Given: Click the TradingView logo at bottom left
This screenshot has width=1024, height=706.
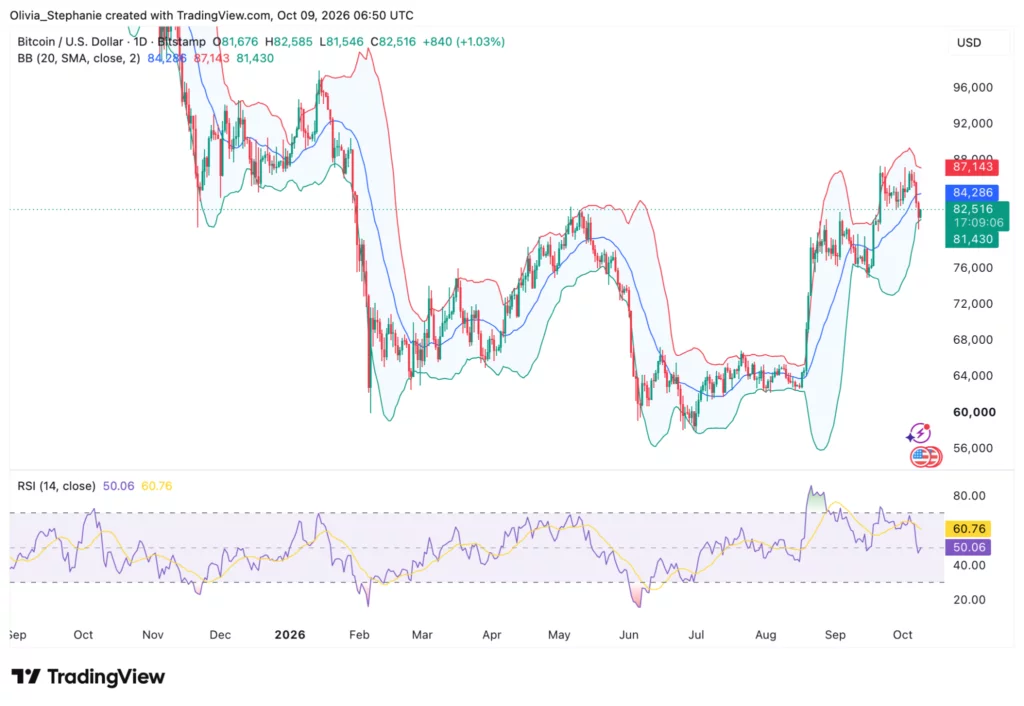Looking at the screenshot, I should coord(88,677).
